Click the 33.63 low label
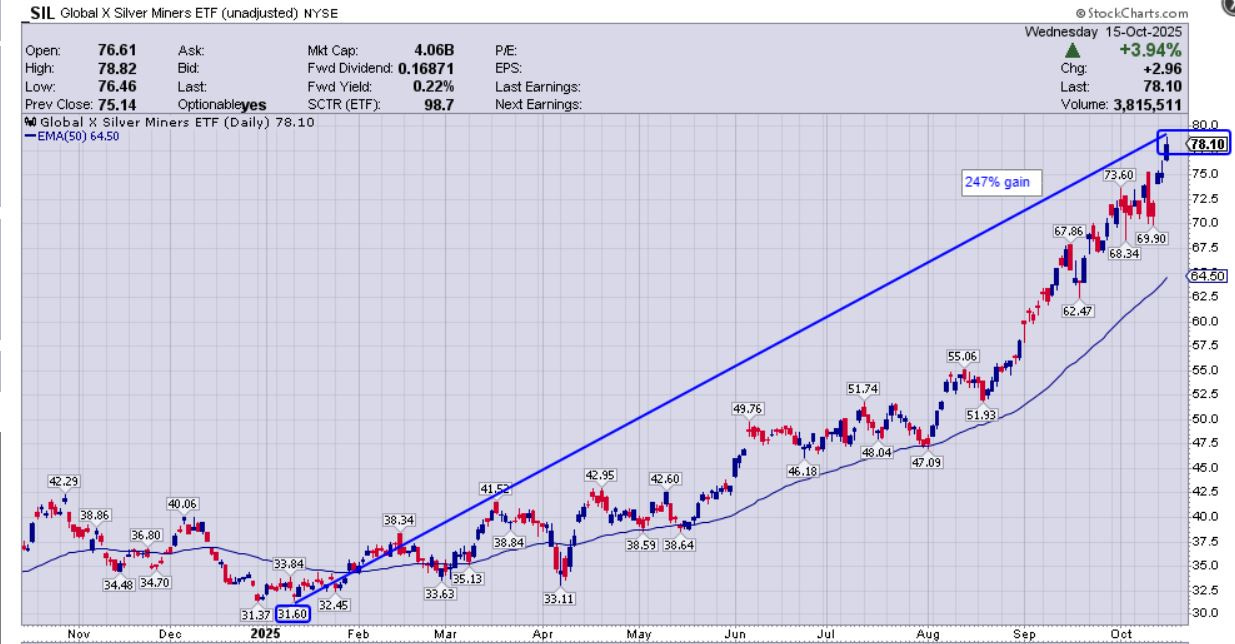 tap(441, 593)
